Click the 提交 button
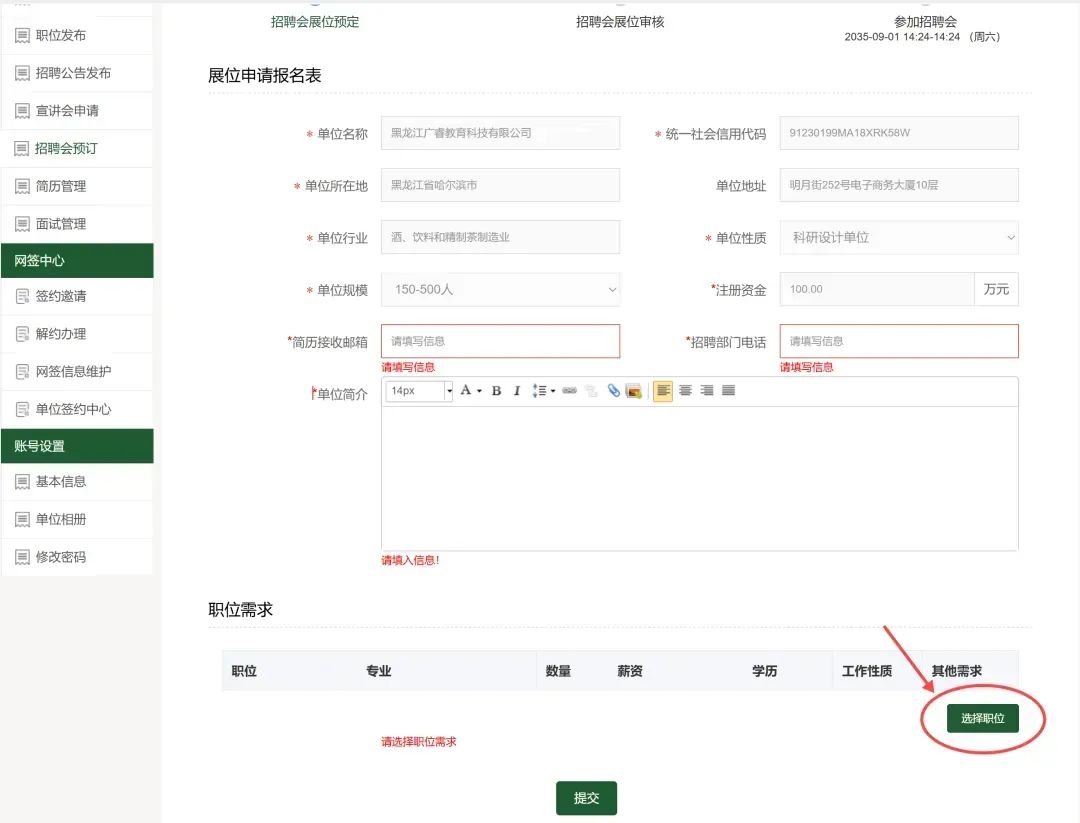Screen dimensions: 1080x823 click(x=586, y=798)
